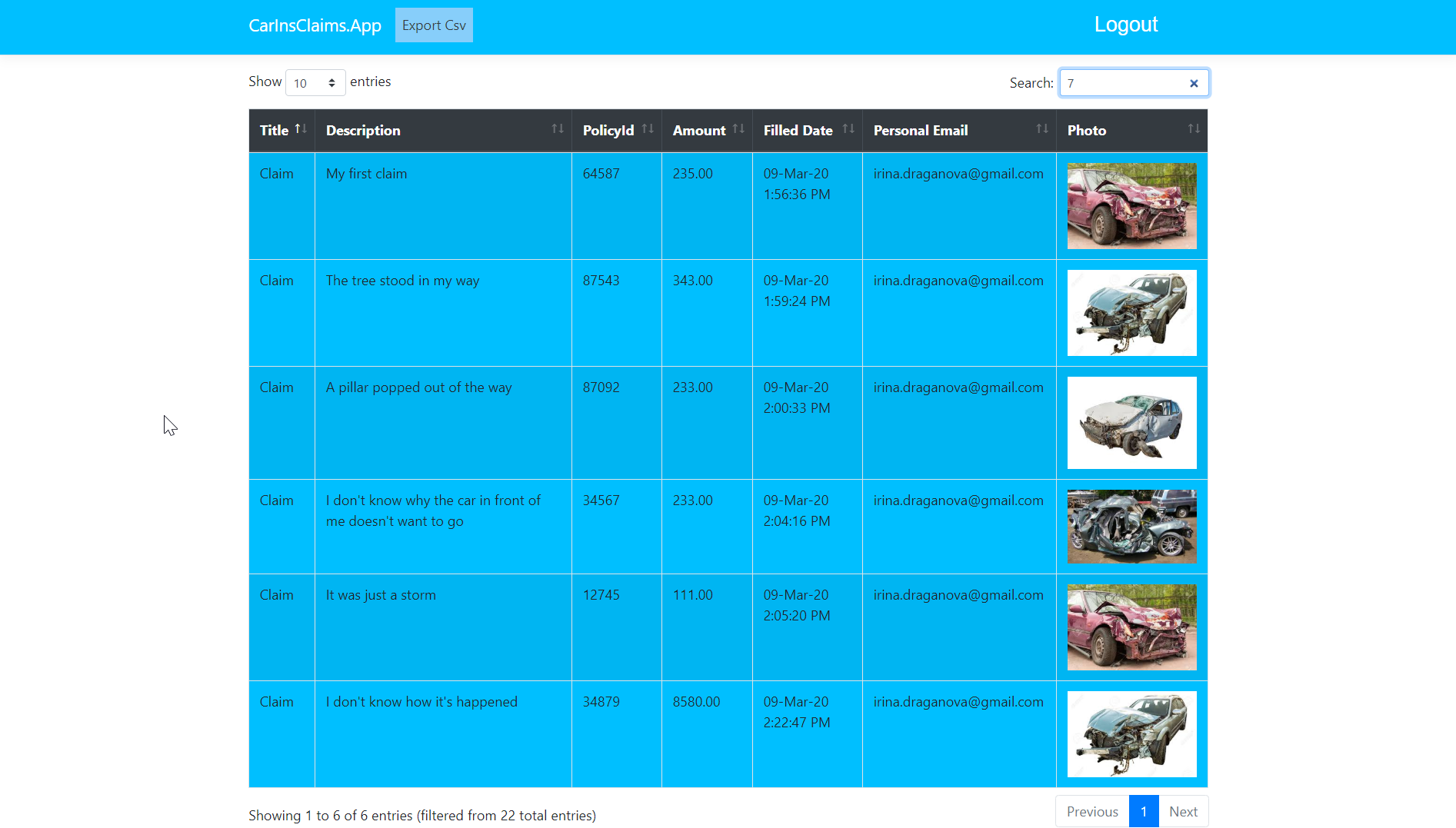
Task: Click the PolicyId column sort arrows
Action: 646,129
